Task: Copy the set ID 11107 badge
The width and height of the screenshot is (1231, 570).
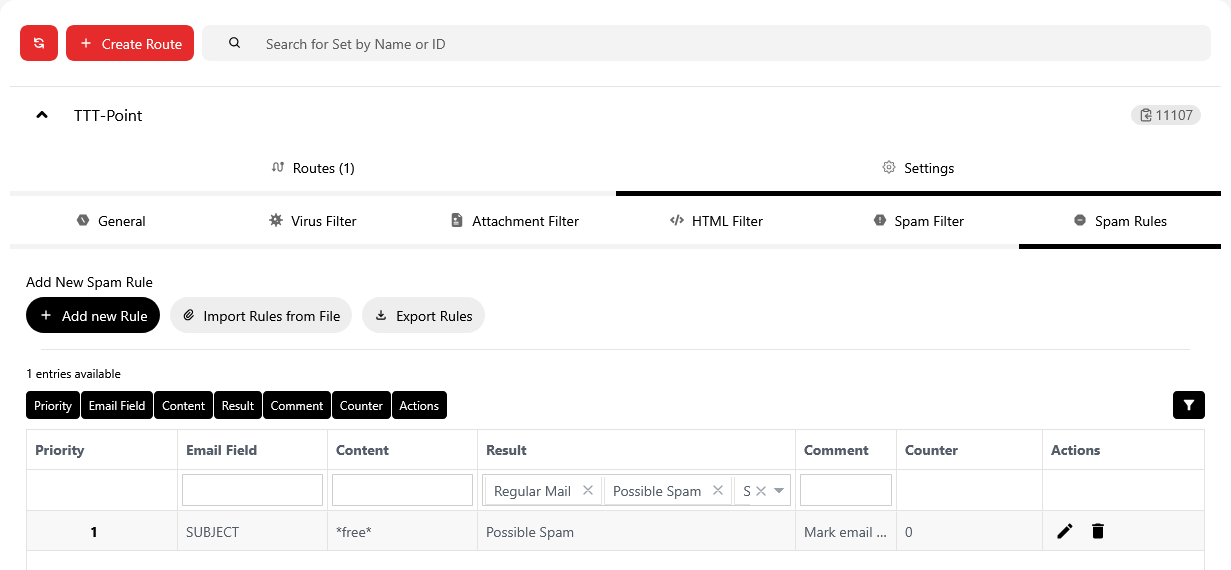Action: (x=1165, y=115)
